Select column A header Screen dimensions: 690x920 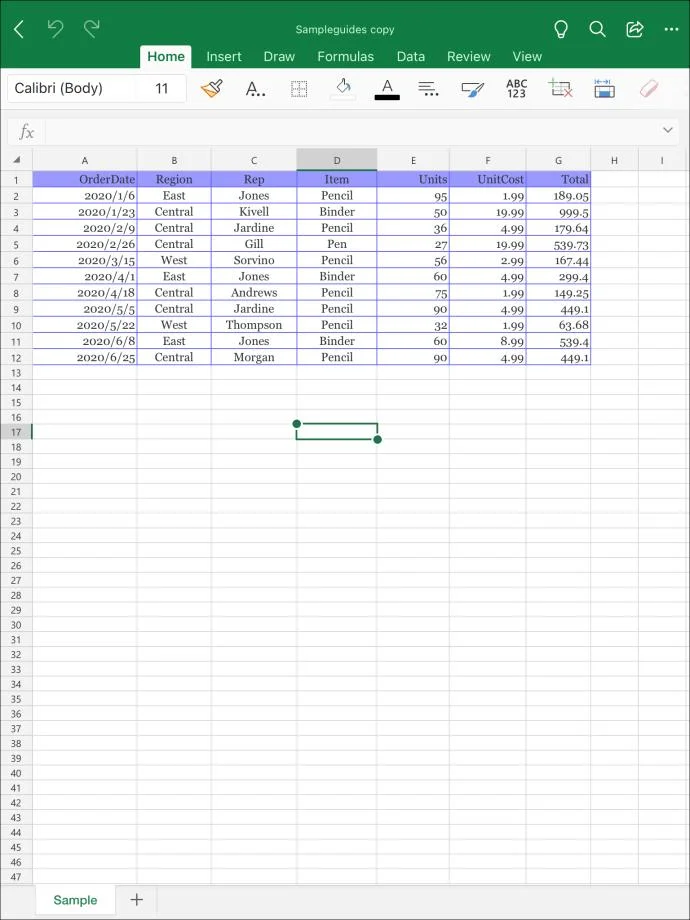coord(85,160)
